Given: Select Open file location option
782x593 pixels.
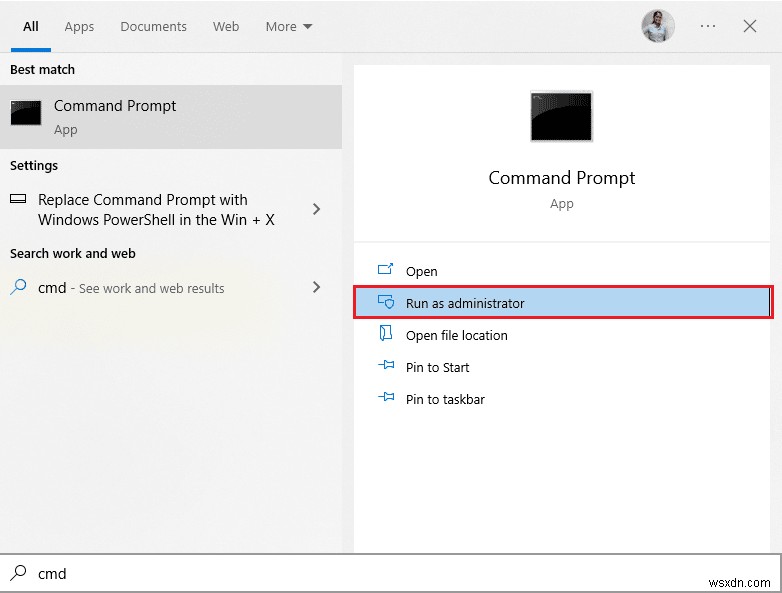Looking at the screenshot, I should coord(457,335).
